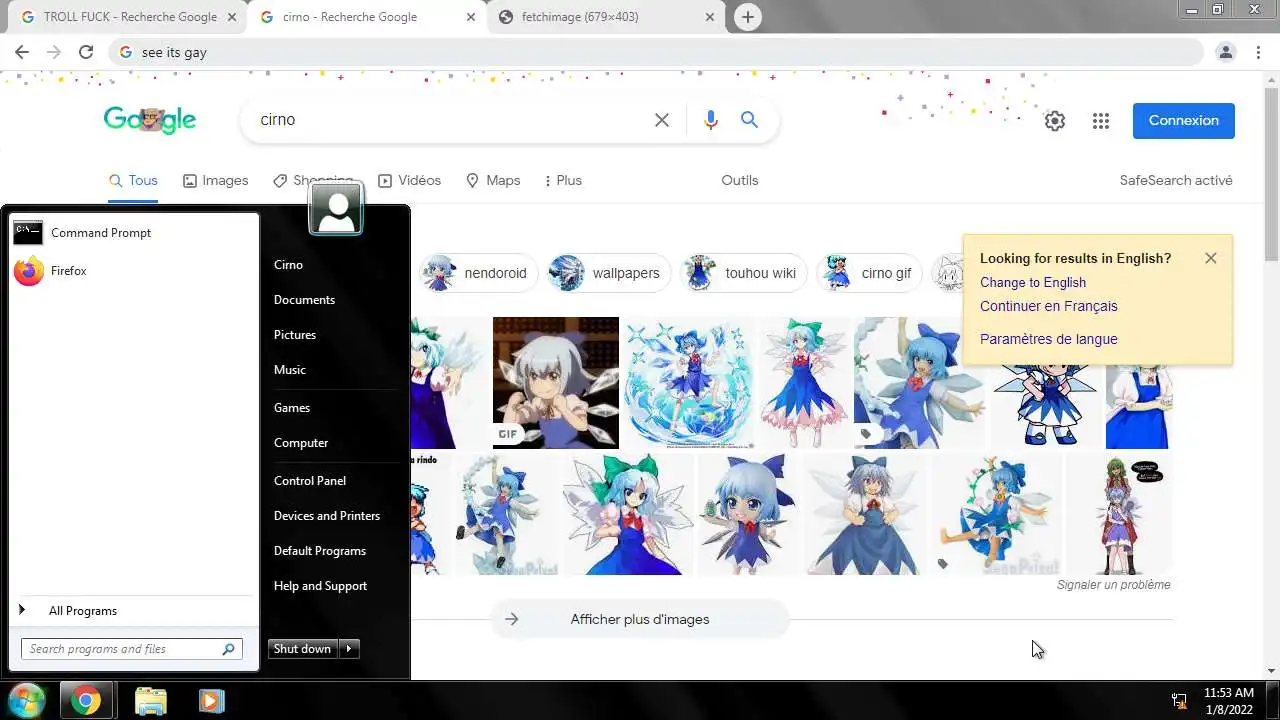1280x720 pixels.
Task: Click Continuer en Français link
Action: tap(1049, 307)
